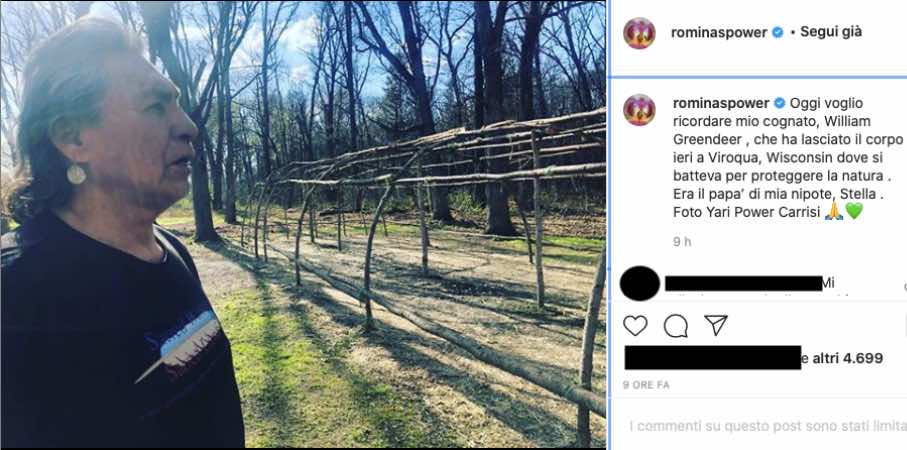
Task: Share post with paper plane icon
Action: coord(716,326)
